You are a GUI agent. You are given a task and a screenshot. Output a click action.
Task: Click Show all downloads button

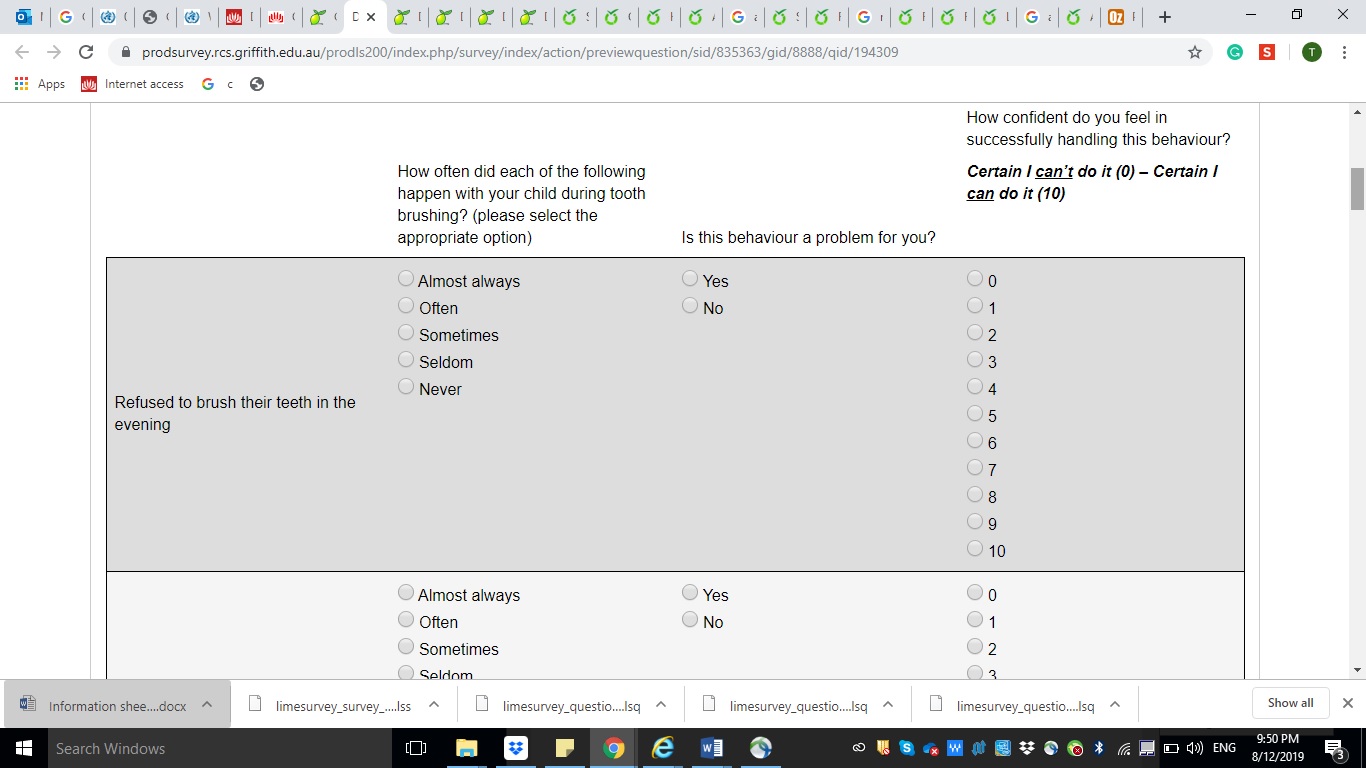pos(1290,703)
